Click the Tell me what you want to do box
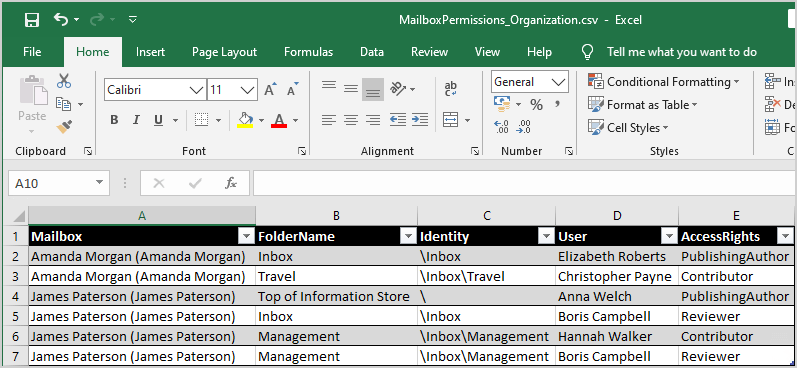Image resolution: width=797 pixels, height=368 pixels. point(682,52)
